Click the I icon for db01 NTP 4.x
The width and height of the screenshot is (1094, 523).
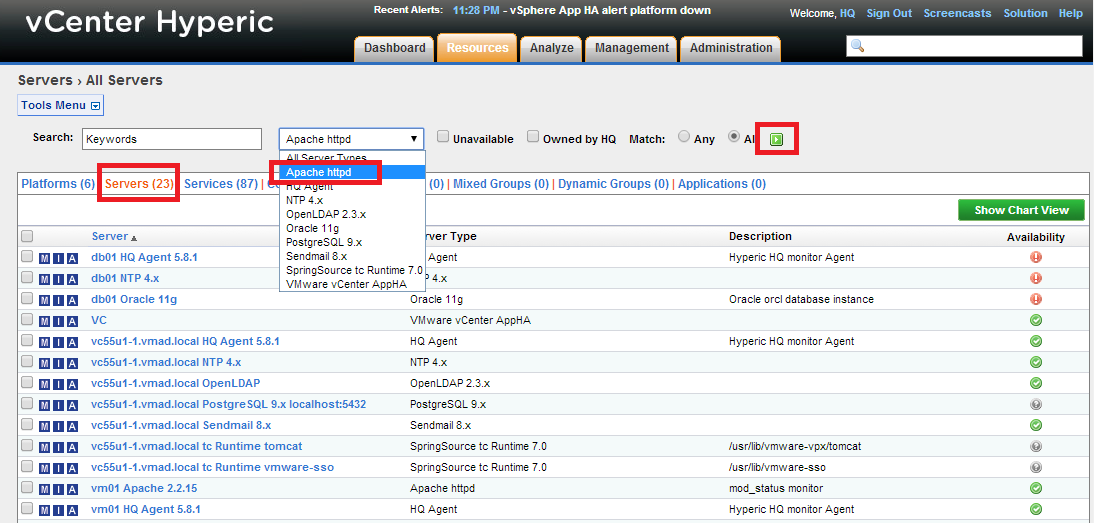59,279
